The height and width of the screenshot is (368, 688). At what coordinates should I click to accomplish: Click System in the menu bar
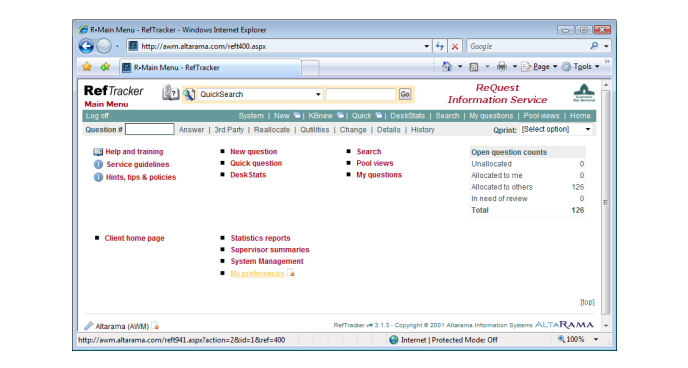(x=251, y=116)
